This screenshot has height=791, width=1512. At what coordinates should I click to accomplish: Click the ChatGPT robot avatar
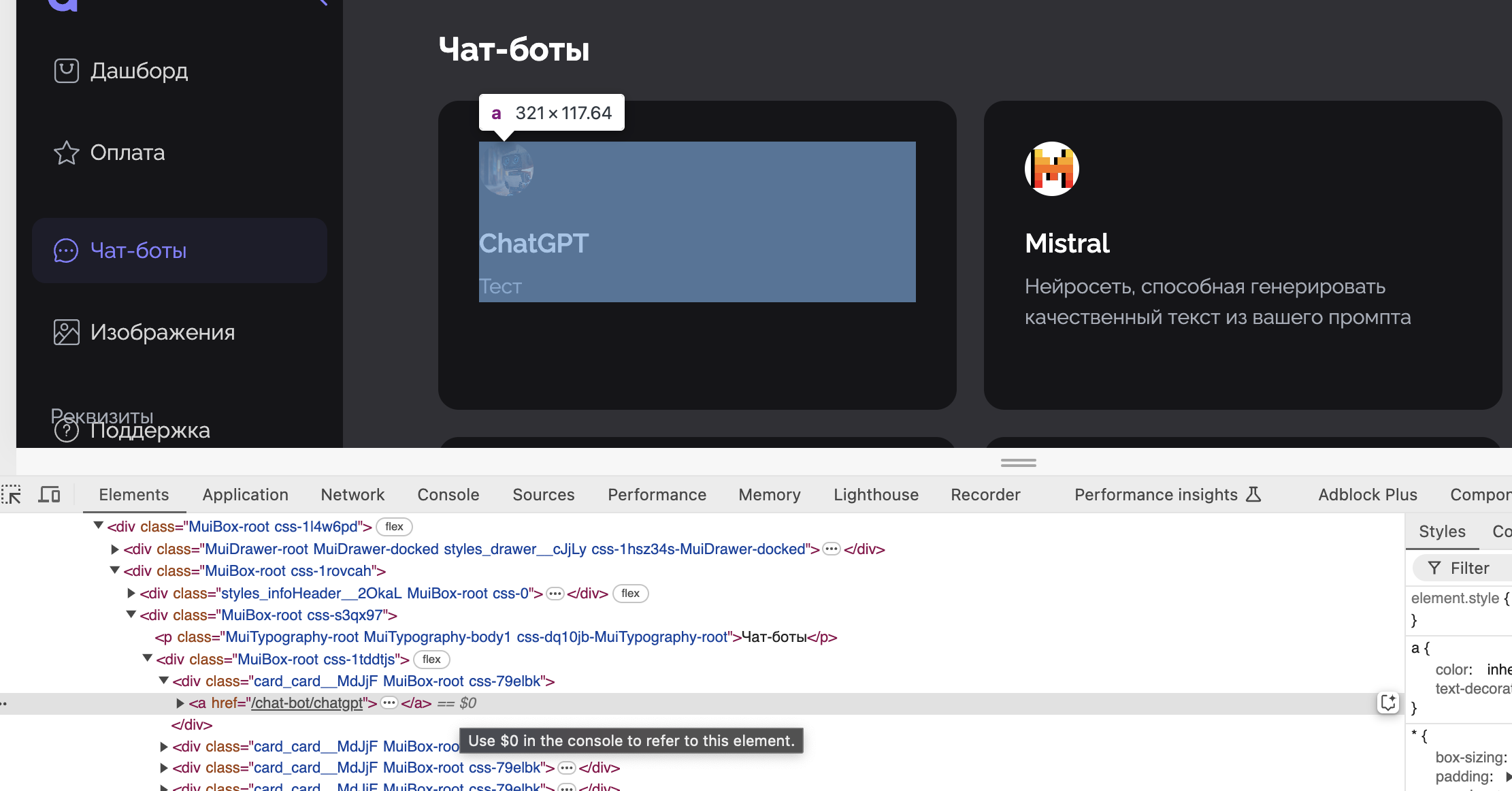506,169
